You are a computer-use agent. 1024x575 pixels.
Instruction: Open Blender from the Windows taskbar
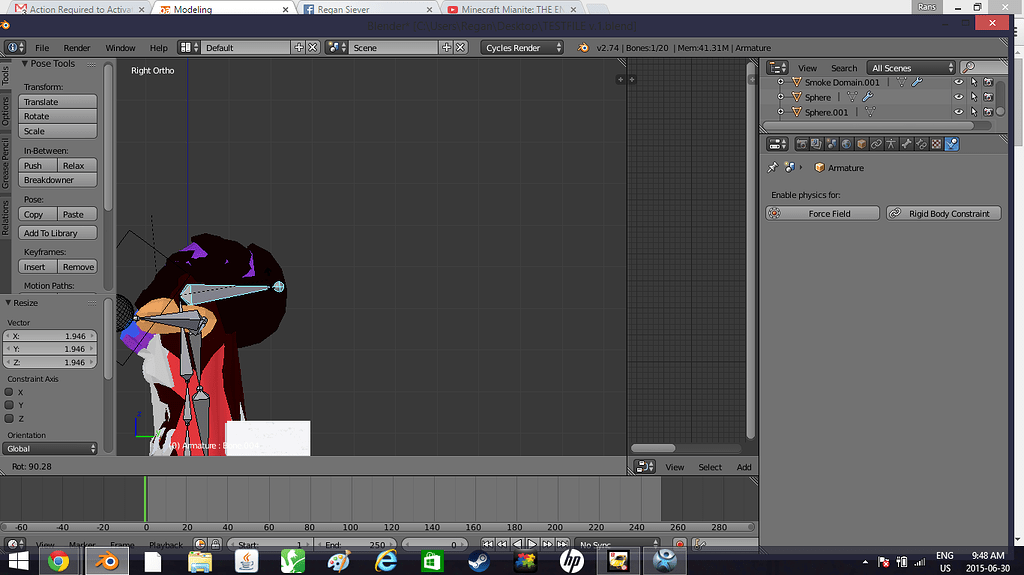107,561
